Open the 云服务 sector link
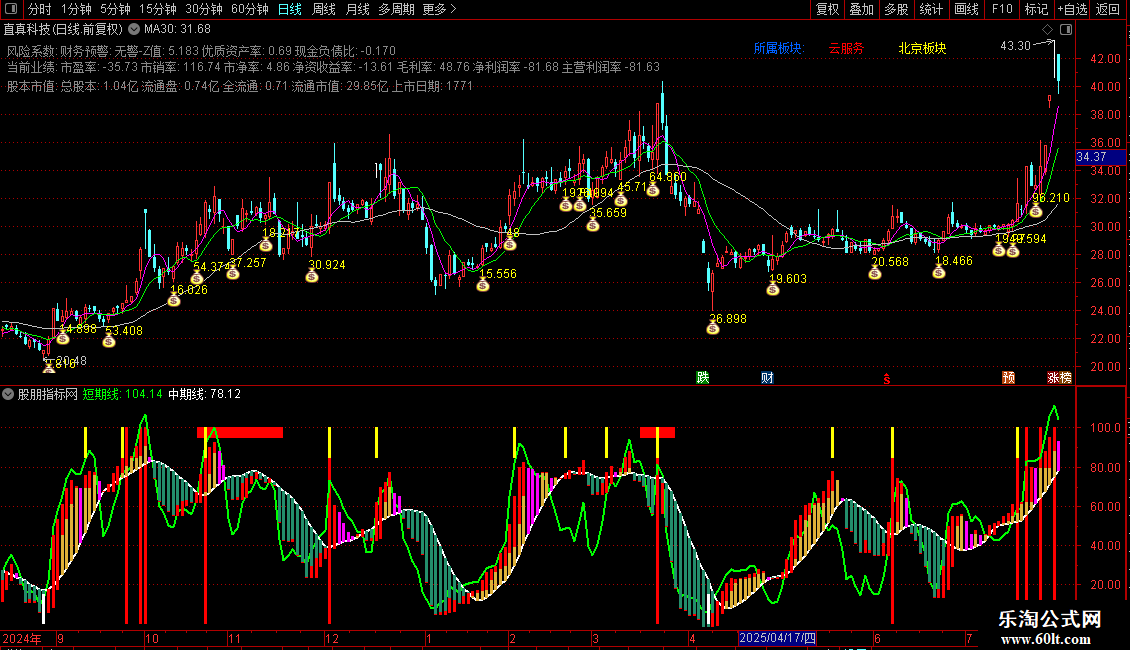 [x=845, y=48]
